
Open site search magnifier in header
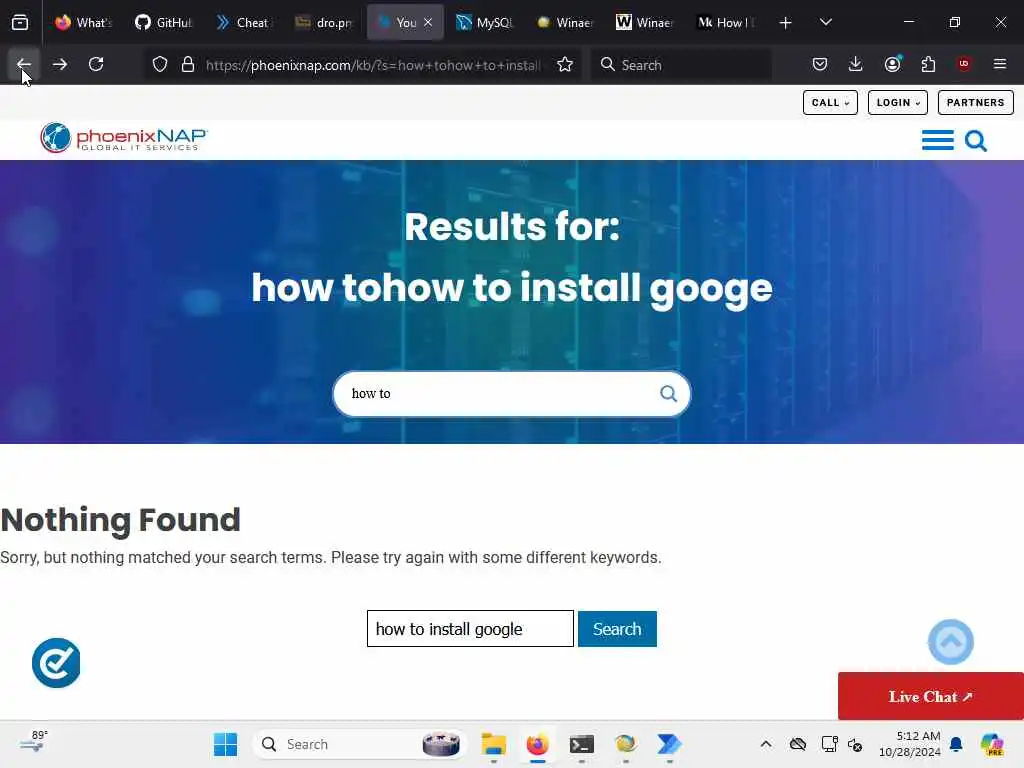coord(976,140)
